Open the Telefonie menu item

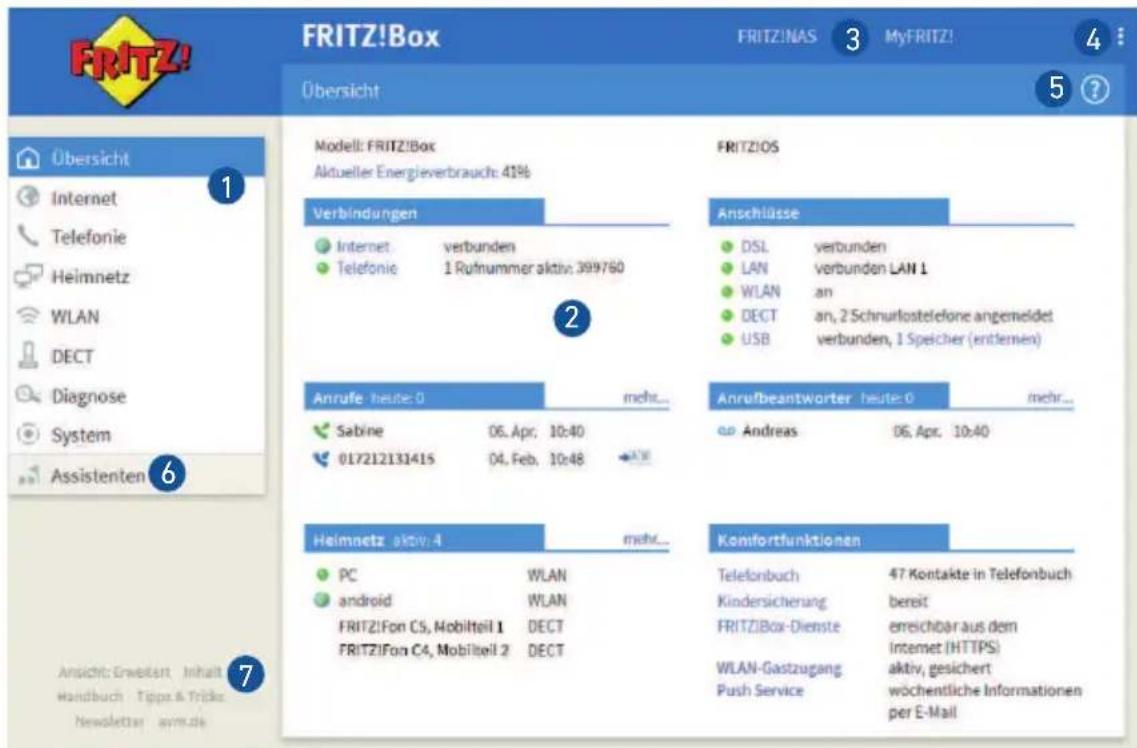pyautogui.click(x=136, y=236)
